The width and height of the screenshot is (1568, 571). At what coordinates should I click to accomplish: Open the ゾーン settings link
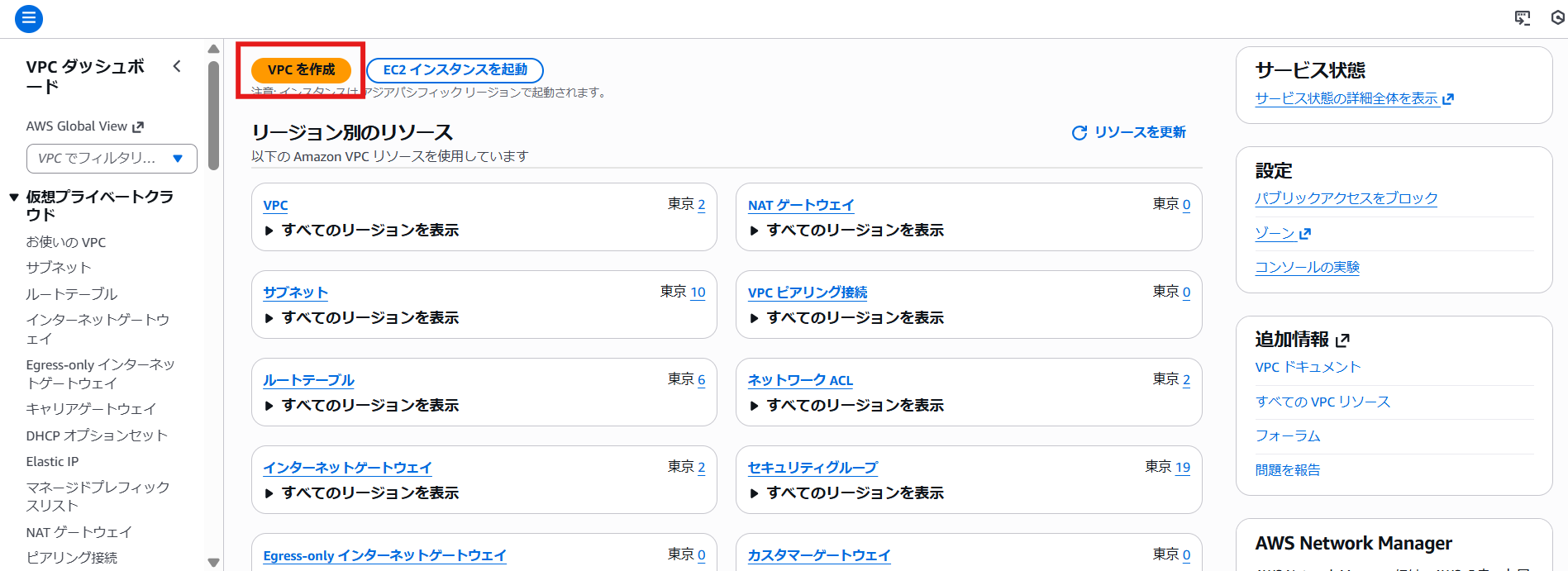[1283, 233]
